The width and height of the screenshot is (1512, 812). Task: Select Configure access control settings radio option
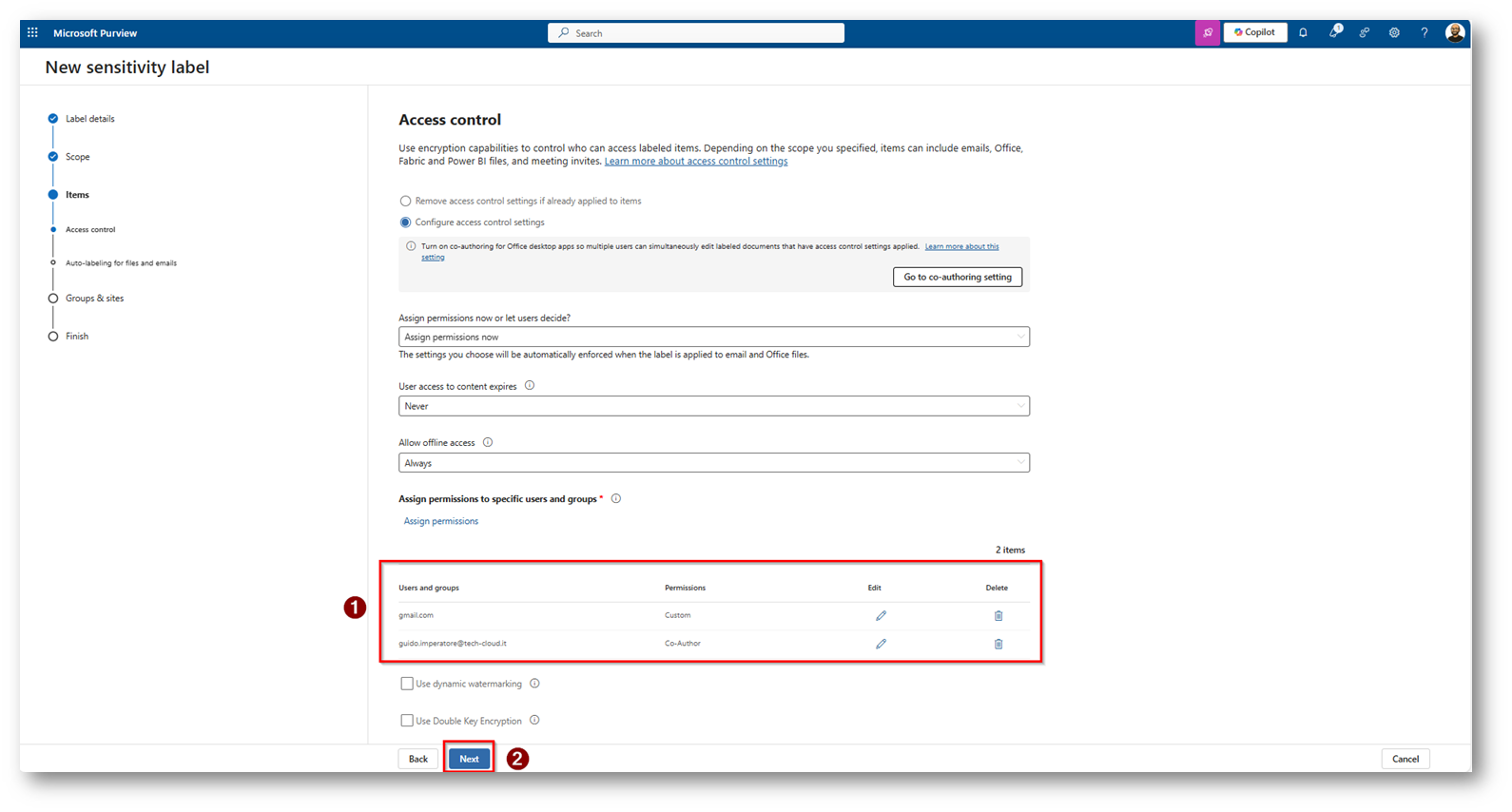[x=406, y=222]
